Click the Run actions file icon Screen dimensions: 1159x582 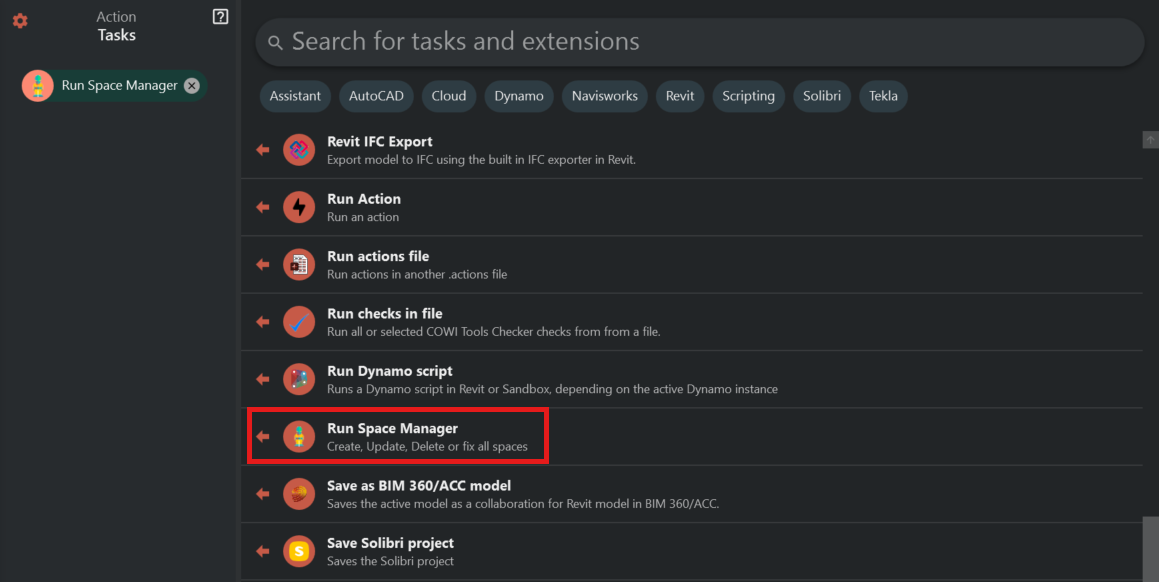click(298, 264)
